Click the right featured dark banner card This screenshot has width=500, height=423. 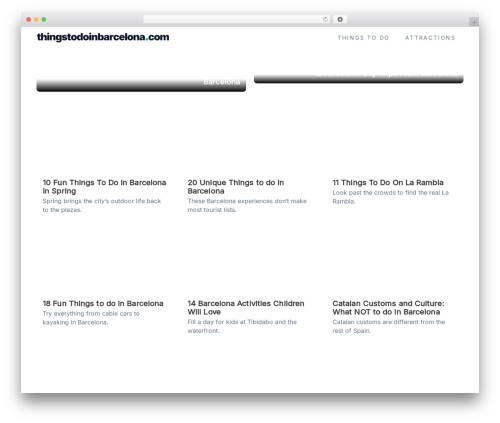point(359,79)
